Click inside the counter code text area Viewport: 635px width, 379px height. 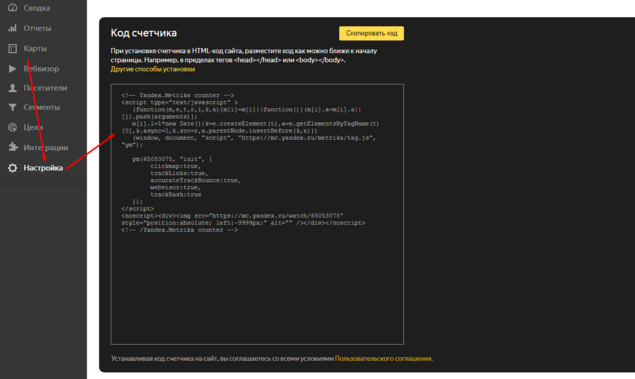coord(257,214)
